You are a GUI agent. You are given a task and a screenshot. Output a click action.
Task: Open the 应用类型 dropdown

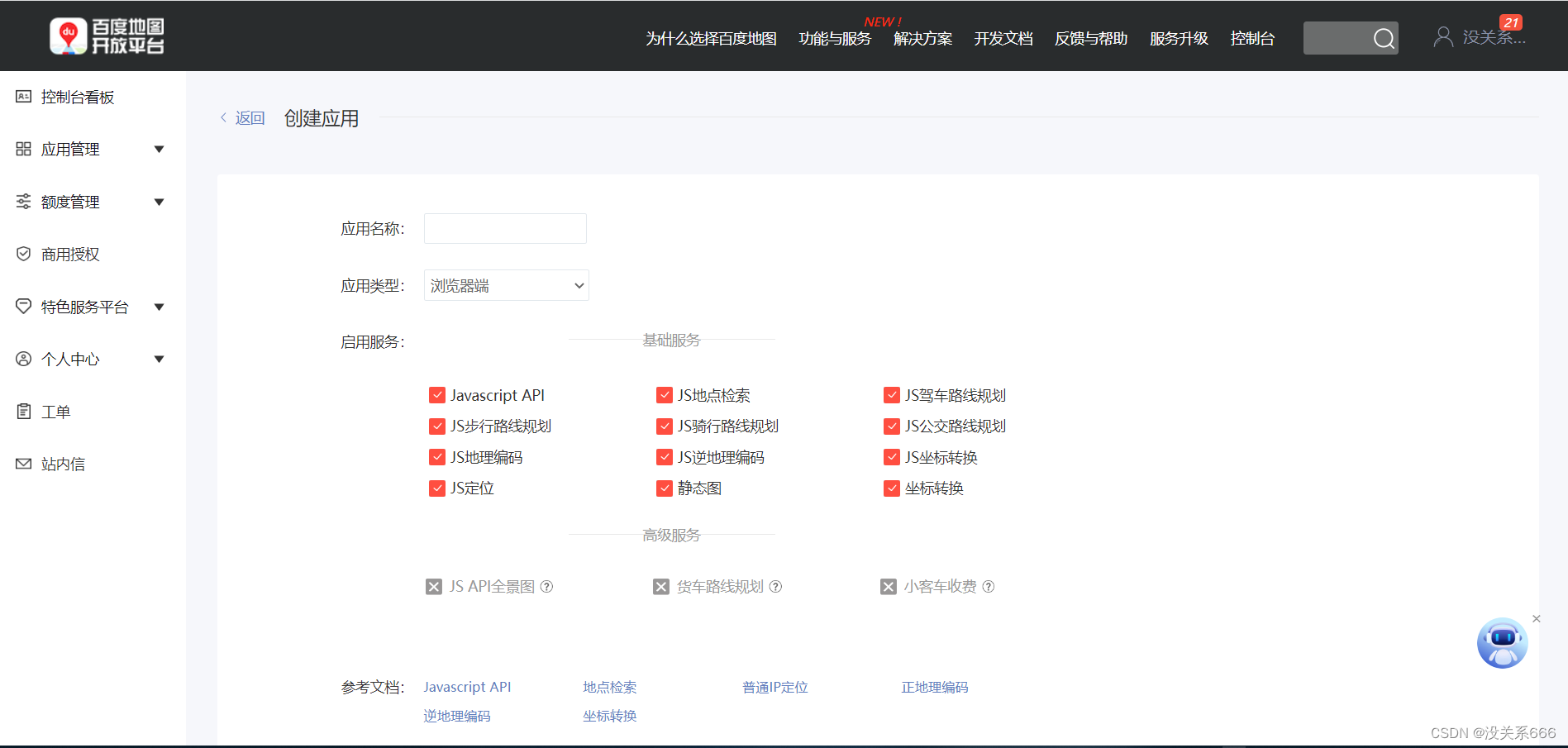pyautogui.click(x=506, y=285)
